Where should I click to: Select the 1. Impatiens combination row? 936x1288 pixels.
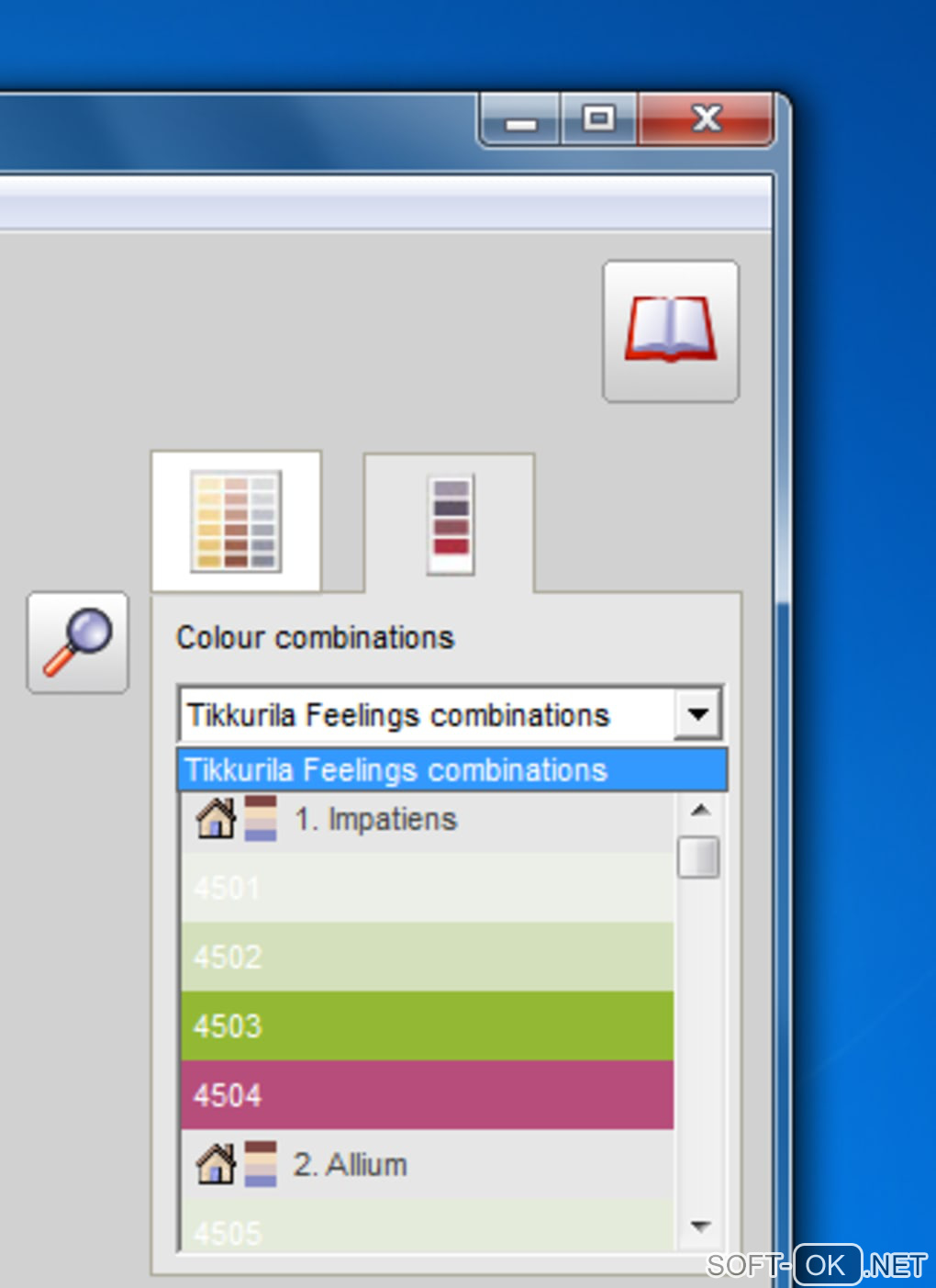click(427, 820)
